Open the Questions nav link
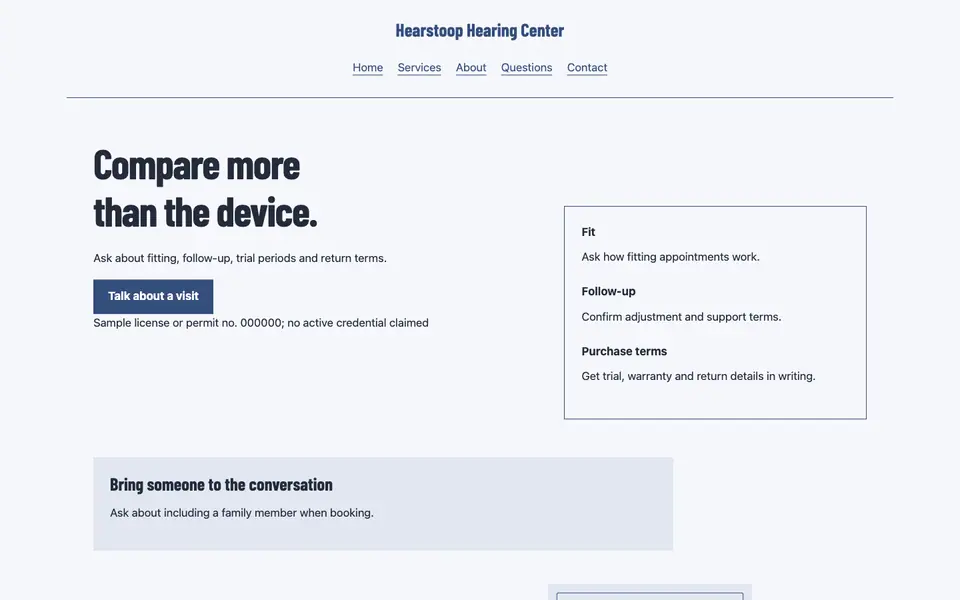 point(527,67)
